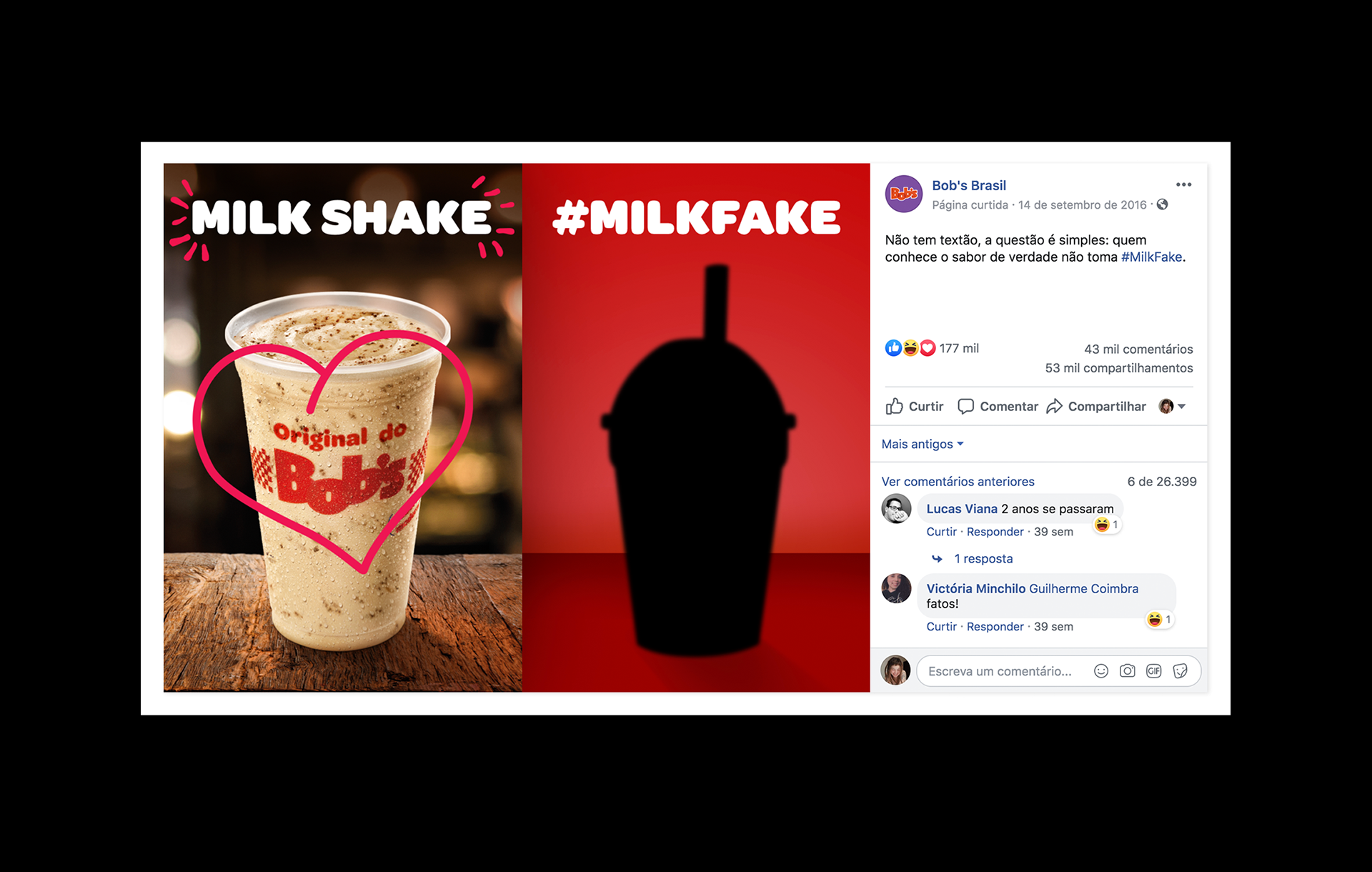1372x872 pixels.
Task: Open the sticker picker icon
Action: (1180, 670)
